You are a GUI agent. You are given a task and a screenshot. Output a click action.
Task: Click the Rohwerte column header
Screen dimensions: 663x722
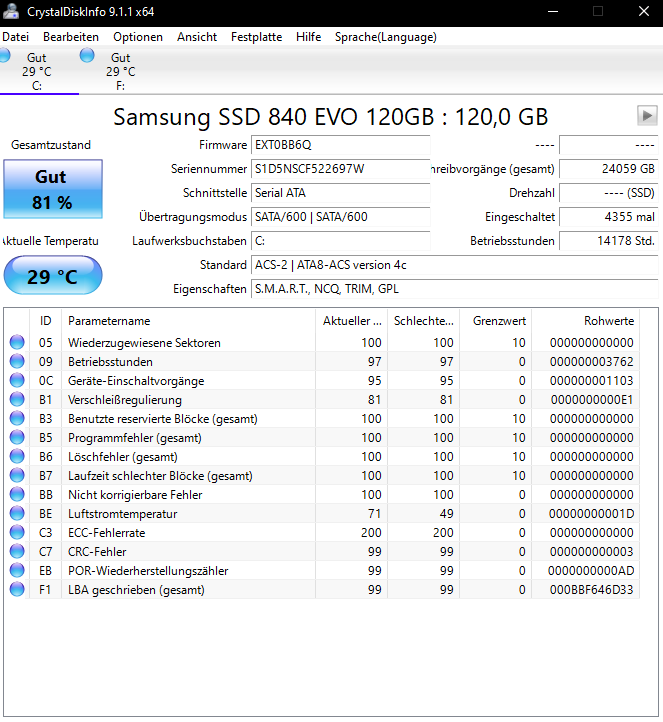pos(586,320)
